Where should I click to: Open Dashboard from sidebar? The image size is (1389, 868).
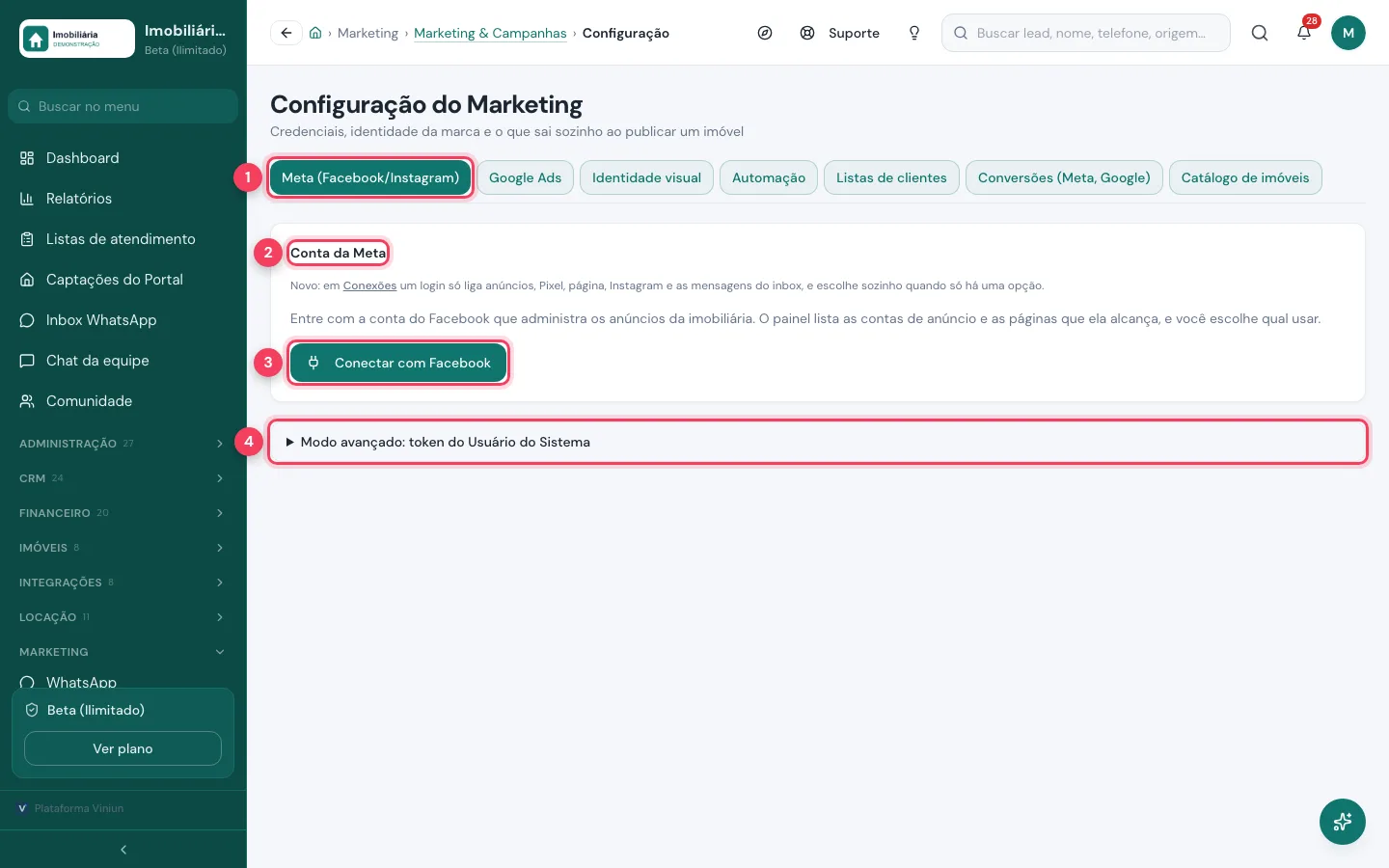[x=123, y=158]
